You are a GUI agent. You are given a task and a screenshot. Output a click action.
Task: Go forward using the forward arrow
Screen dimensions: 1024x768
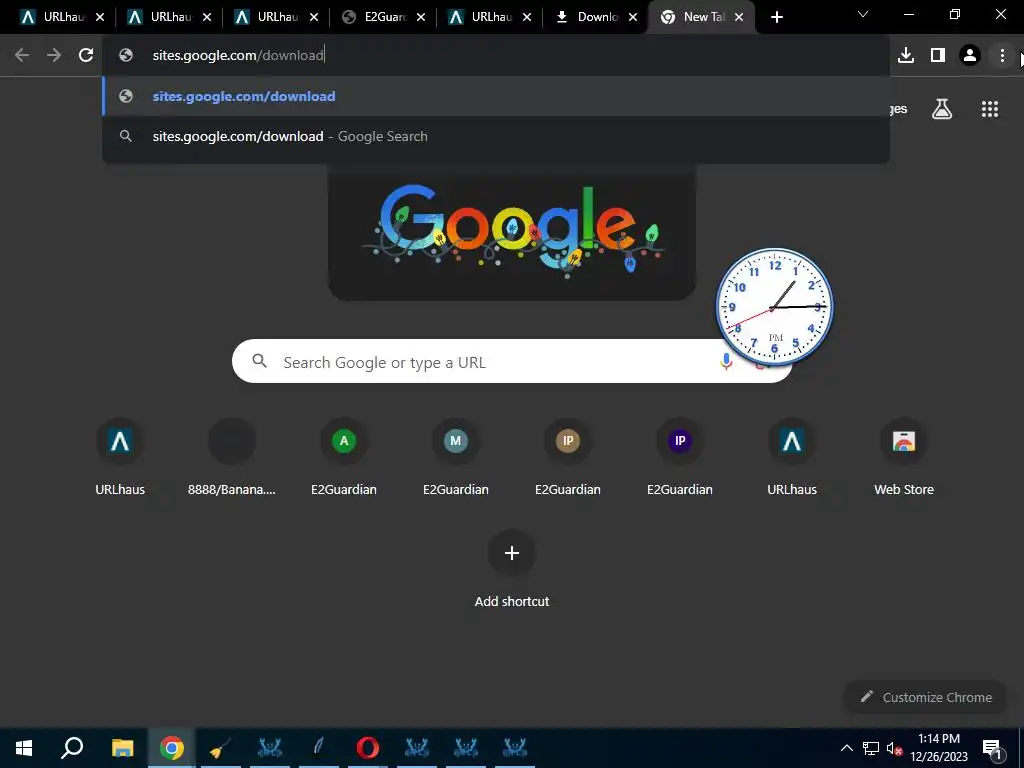click(54, 56)
